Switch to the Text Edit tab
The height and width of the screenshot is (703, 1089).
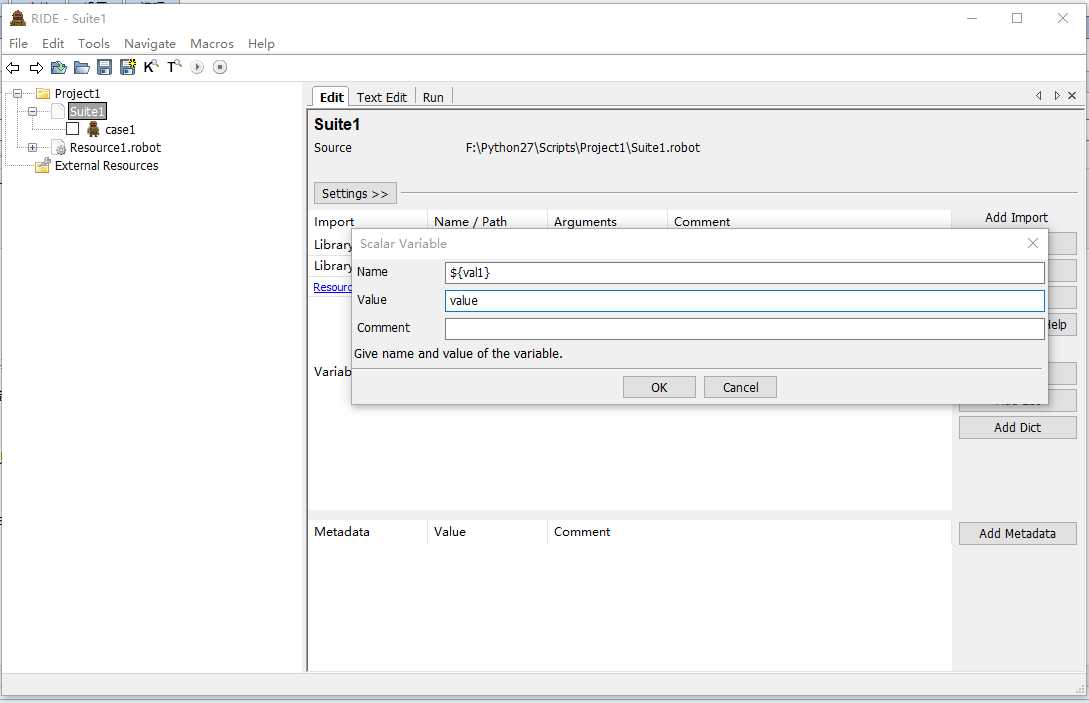click(x=382, y=97)
